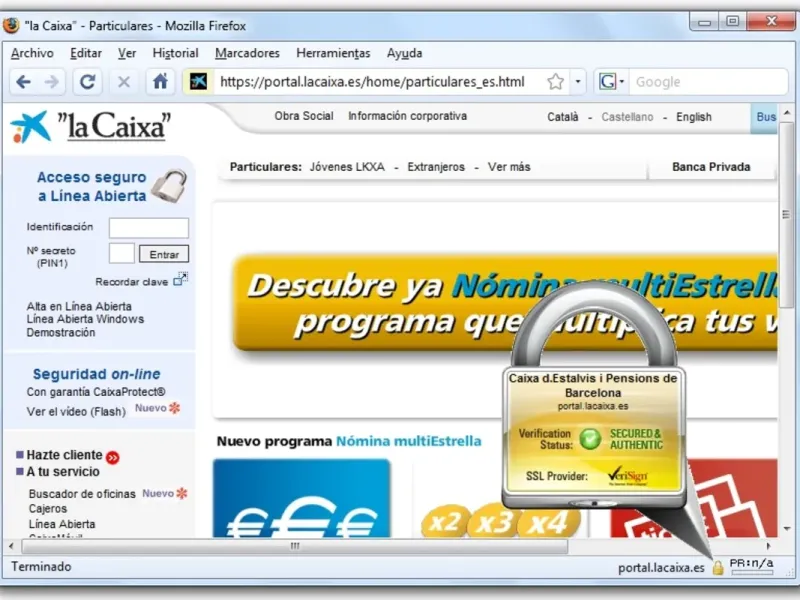Open the Jóvenes LKXA link
This screenshot has height=600, width=800.
tap(347, 167)
